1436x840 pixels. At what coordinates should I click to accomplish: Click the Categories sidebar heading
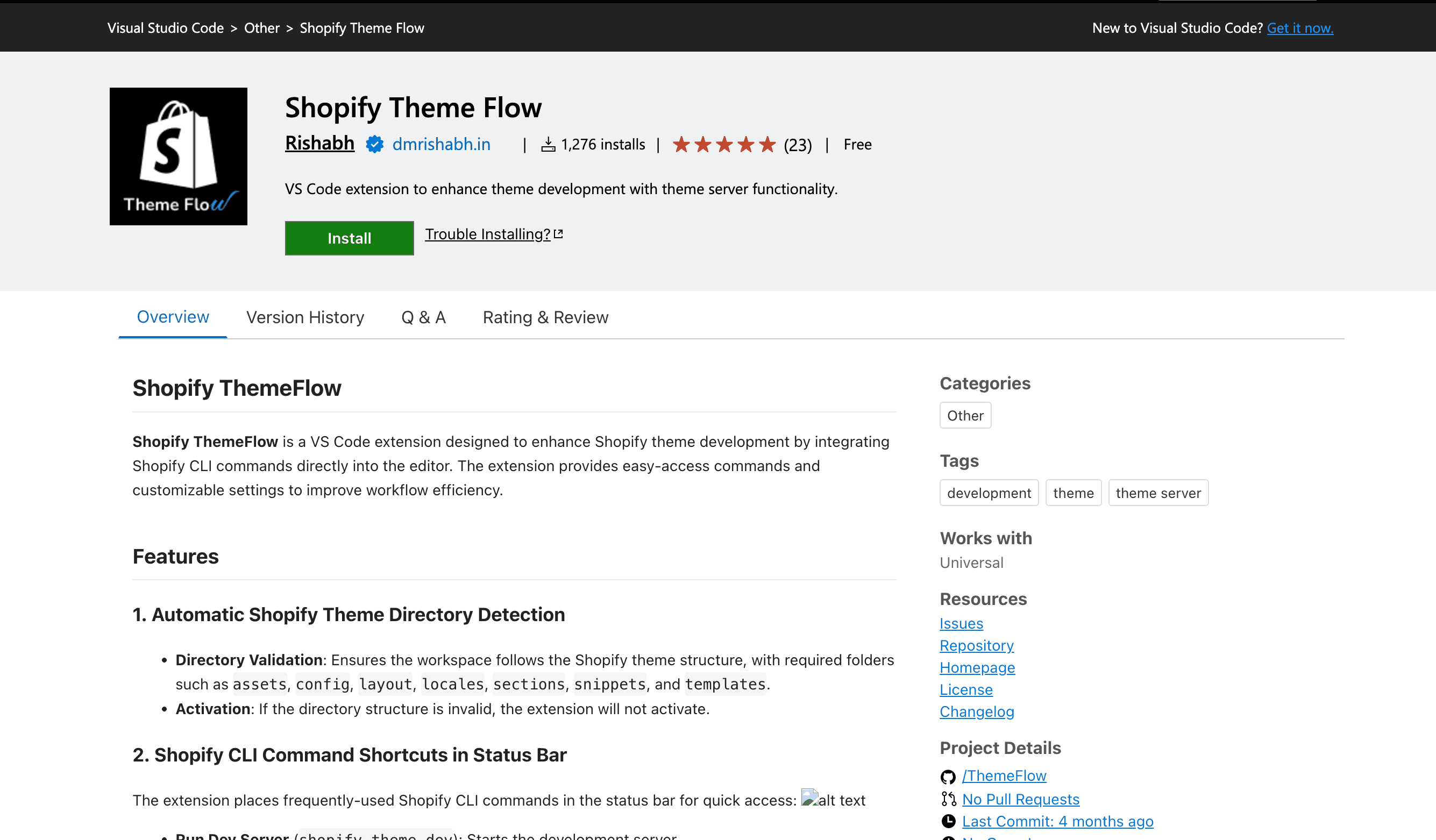[985, 383]
